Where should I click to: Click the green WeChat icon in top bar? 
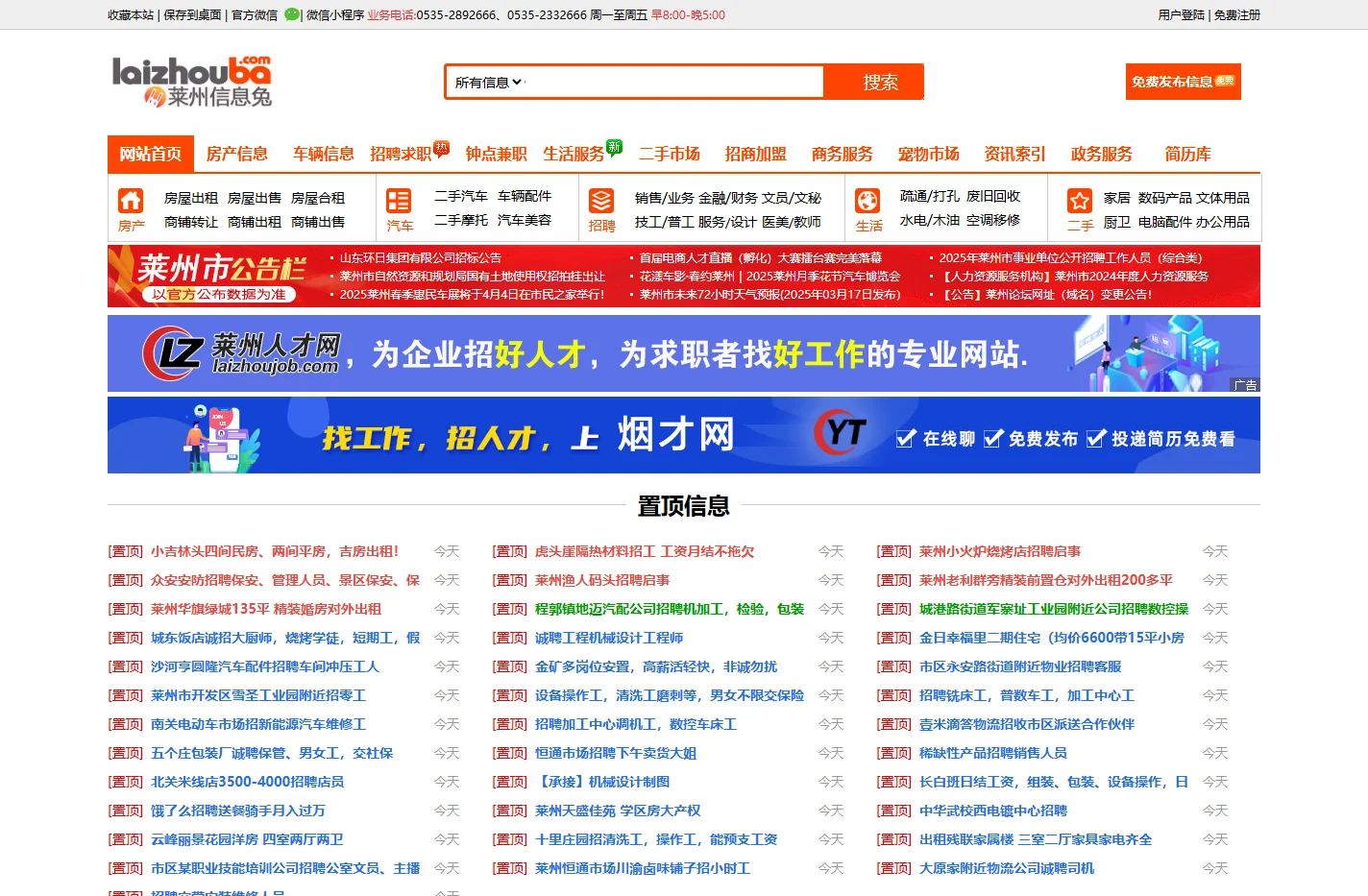coord(292,14)
